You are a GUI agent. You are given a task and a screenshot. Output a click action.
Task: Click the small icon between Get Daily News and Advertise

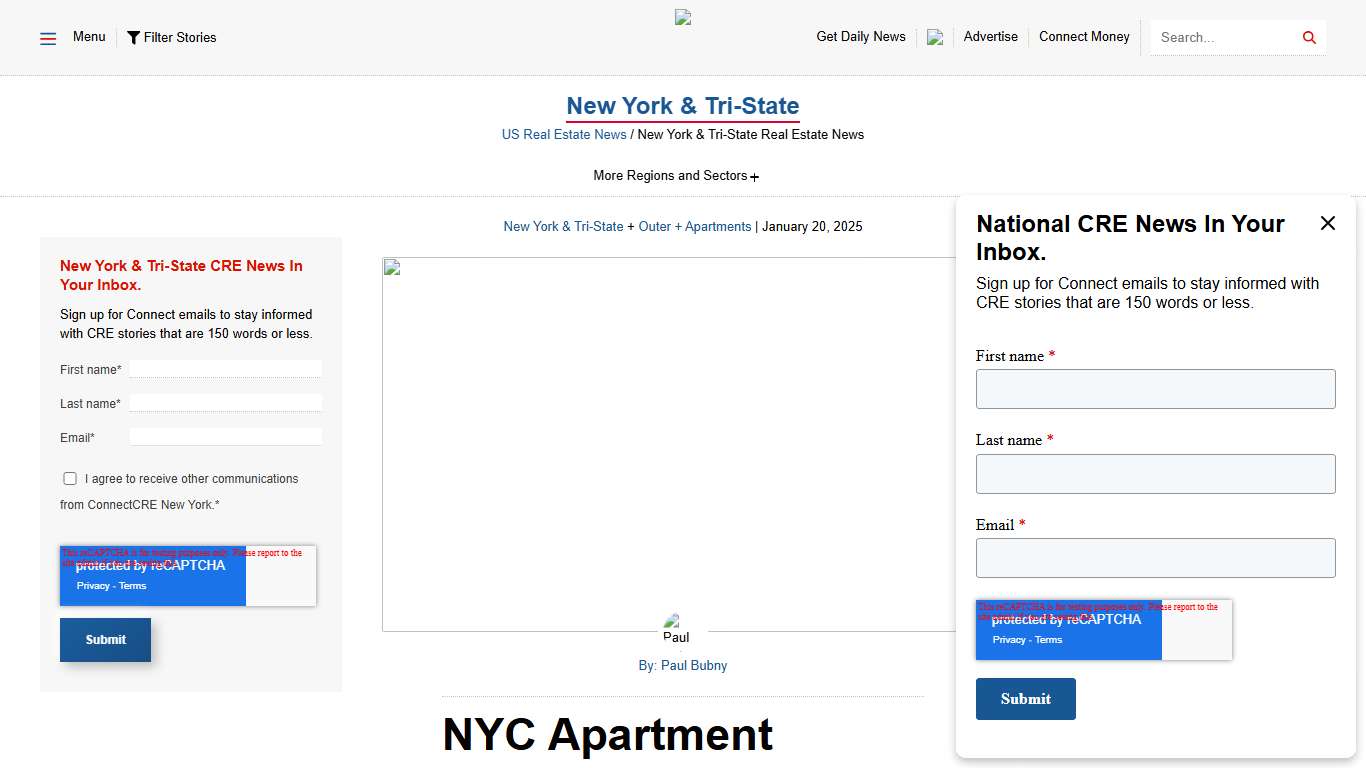pyautogui.click(x=934, y=37)
